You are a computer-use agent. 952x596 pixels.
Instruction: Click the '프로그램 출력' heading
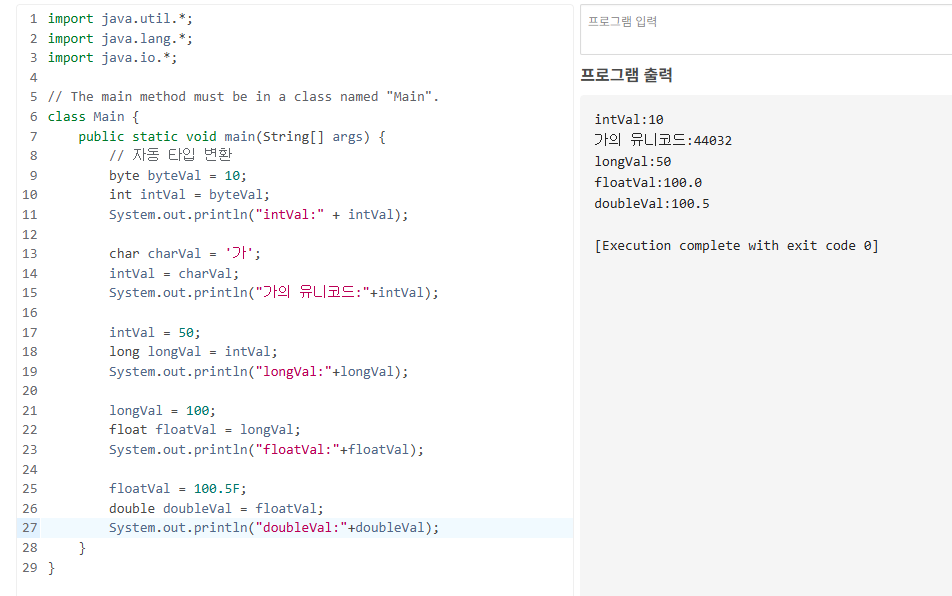627,75
